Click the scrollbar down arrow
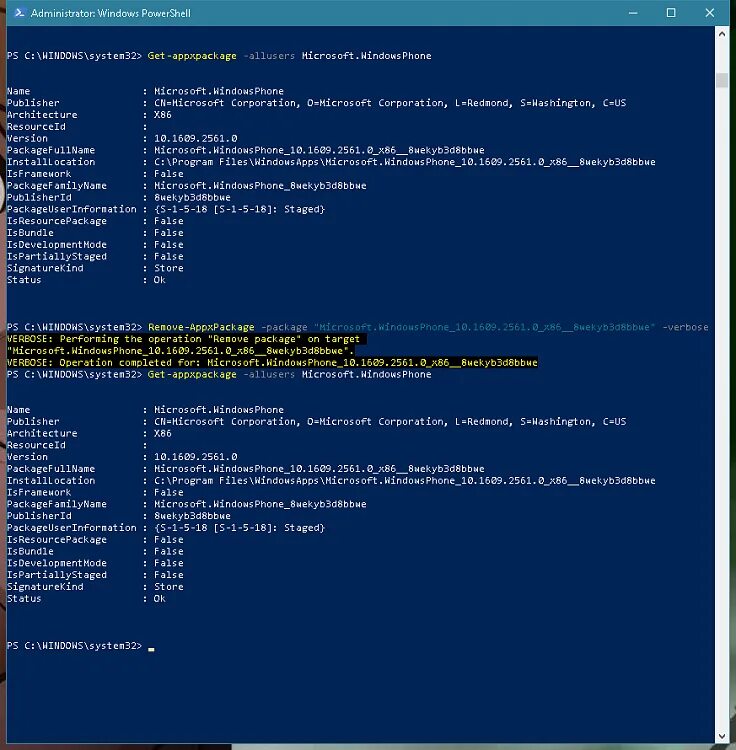This screenshot has height=750, width=736. click(722, 737)
